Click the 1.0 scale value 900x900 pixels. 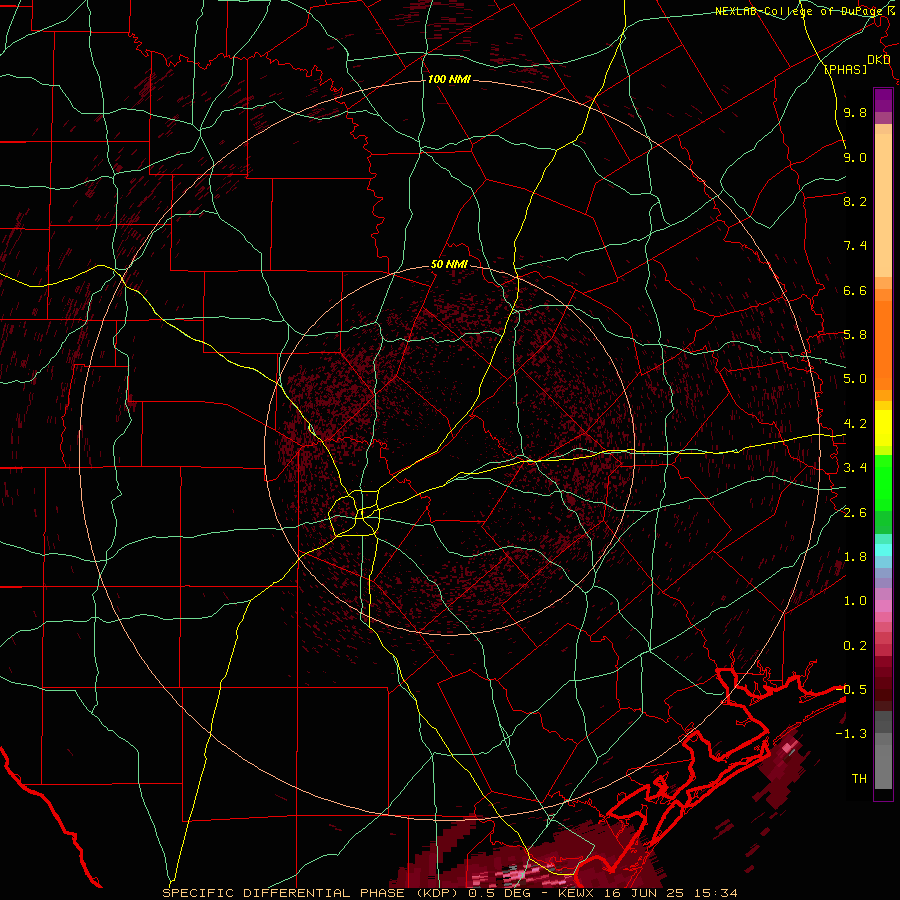point(855,601)
